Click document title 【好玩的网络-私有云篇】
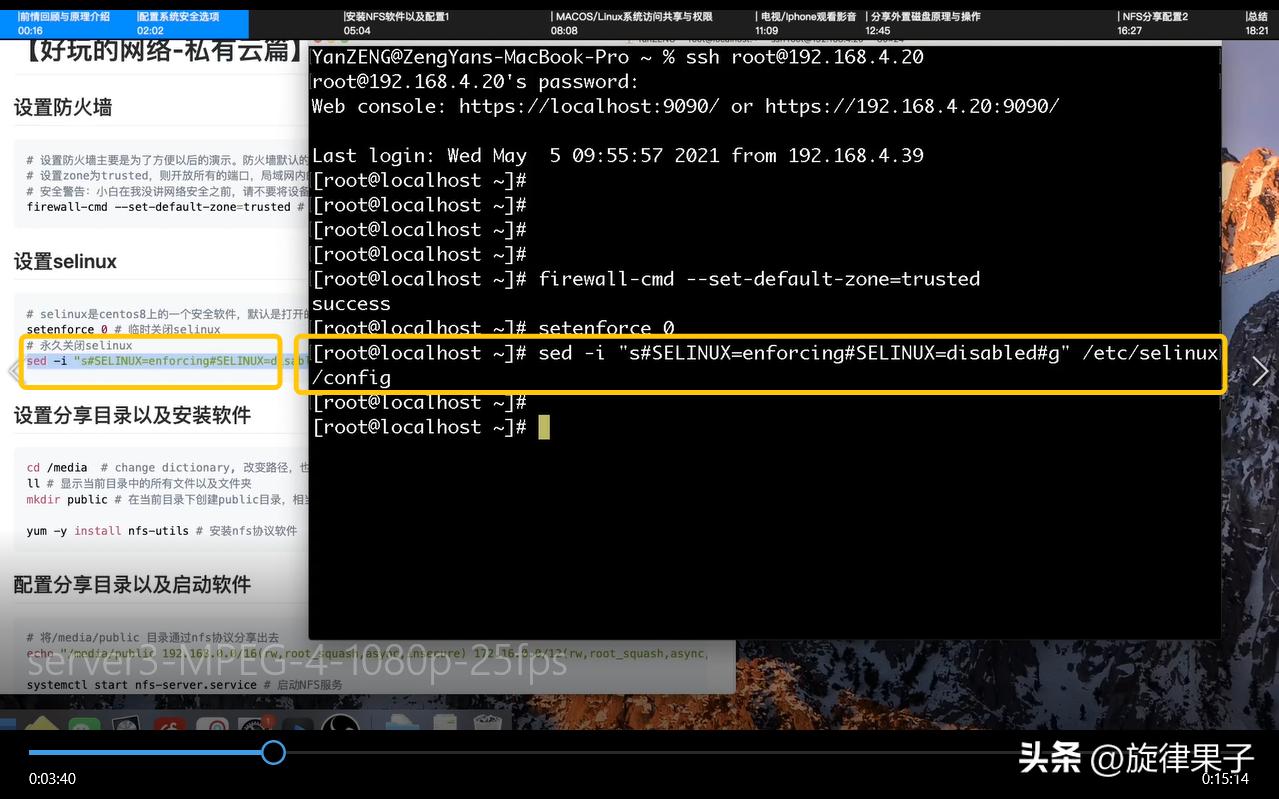This screenshot has width=1279, height=799. [158, 52]
